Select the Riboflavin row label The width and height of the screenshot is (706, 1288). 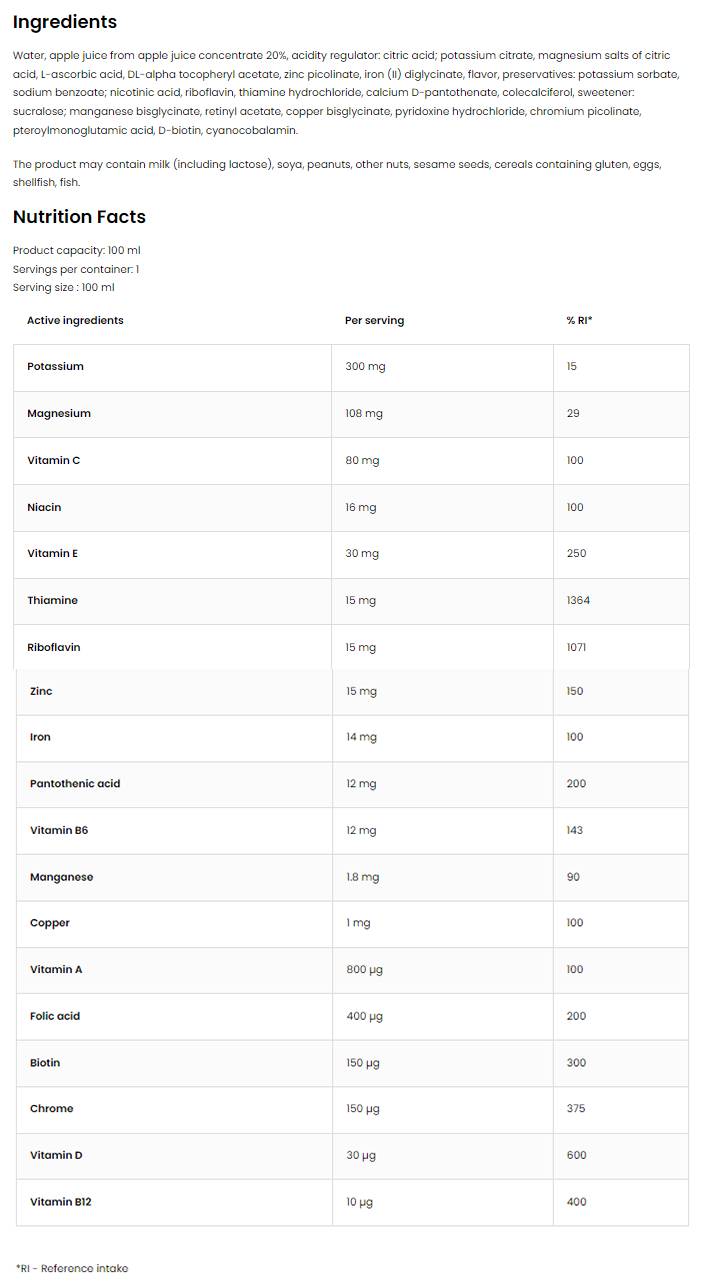click(53, 648)
